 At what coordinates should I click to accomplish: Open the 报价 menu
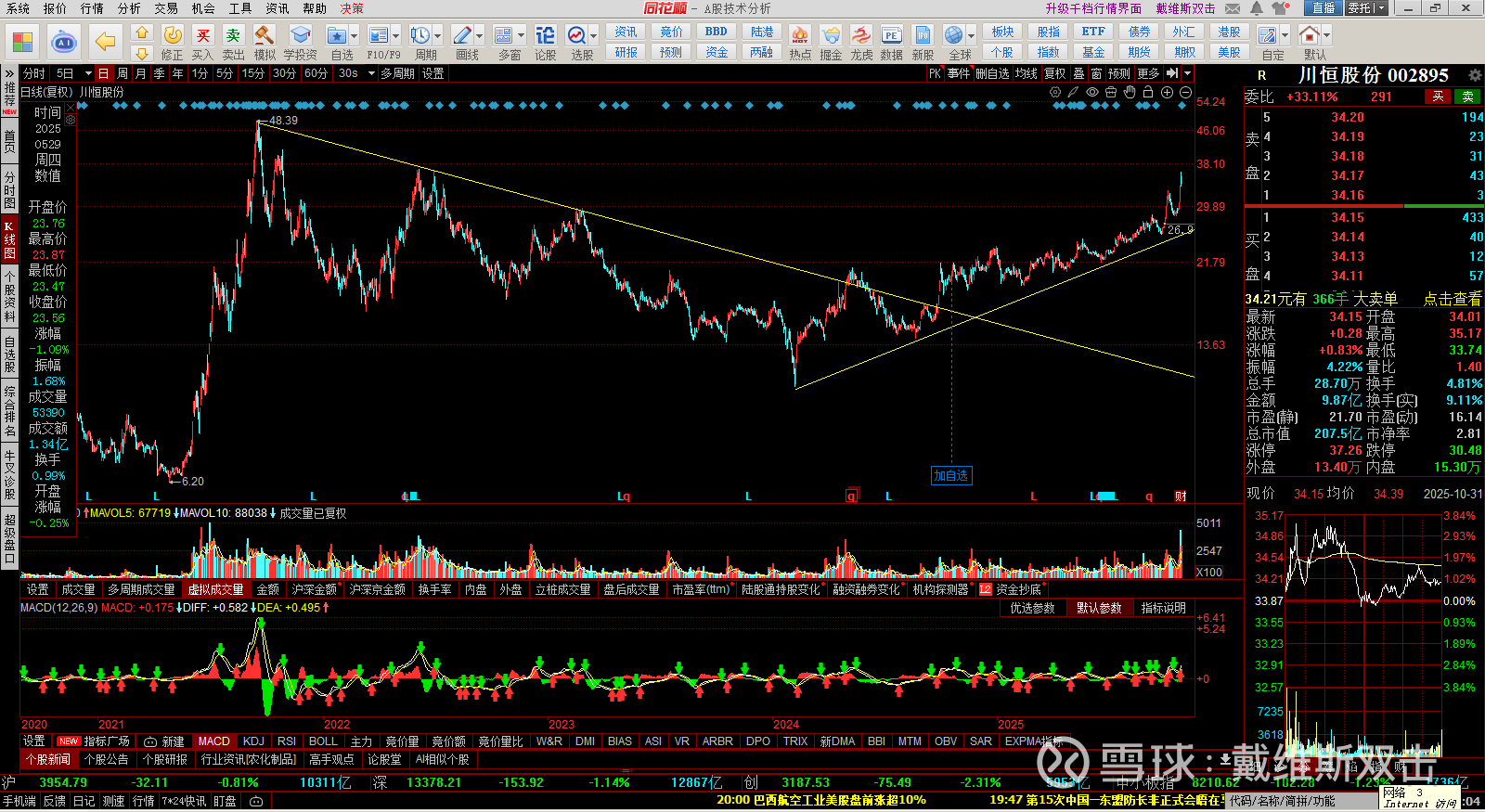coord(55,8)
